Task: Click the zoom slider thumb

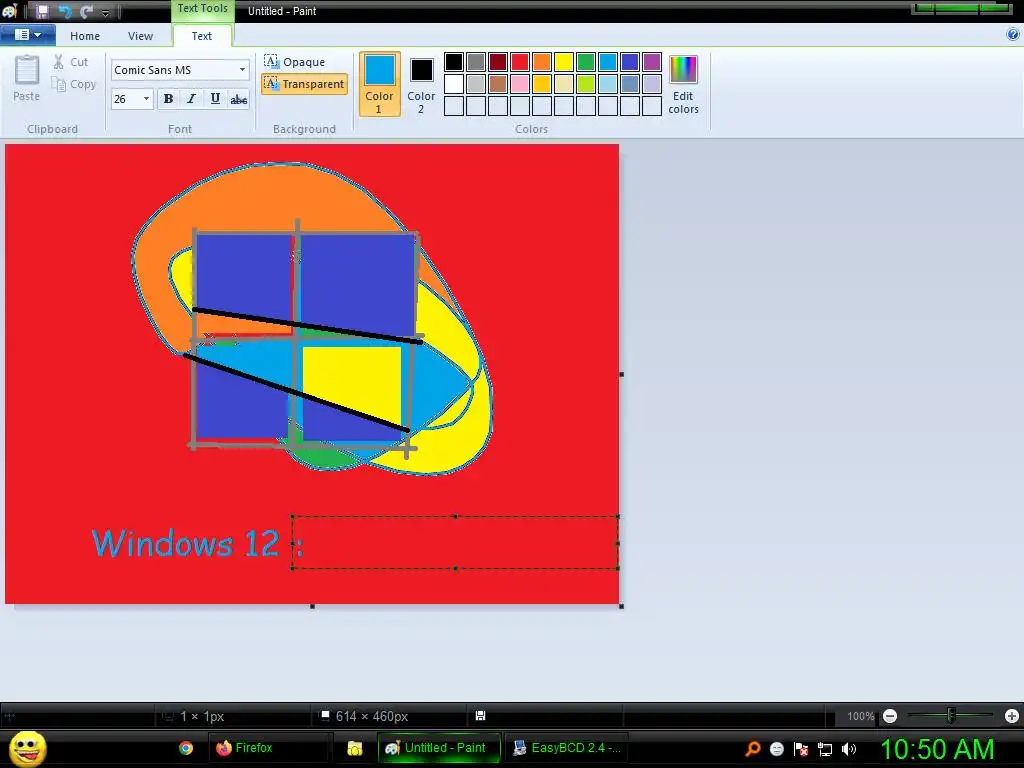Action: pos(951,716)
